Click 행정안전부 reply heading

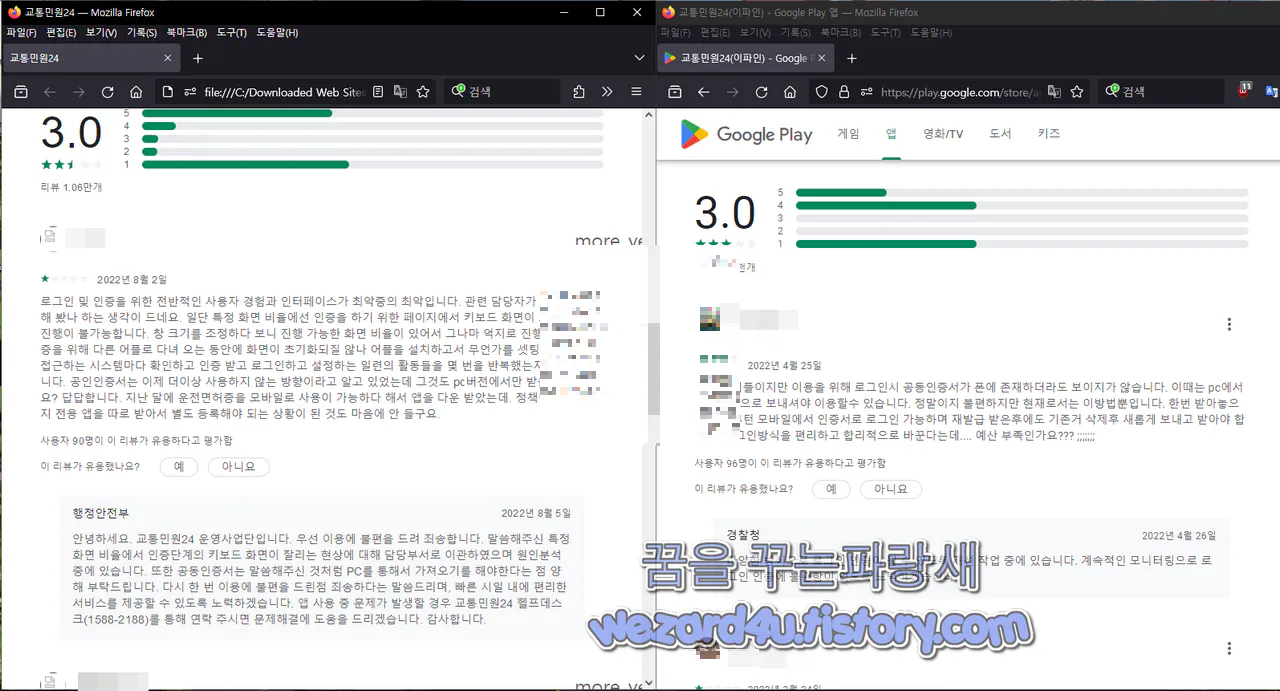pos(100,513)
